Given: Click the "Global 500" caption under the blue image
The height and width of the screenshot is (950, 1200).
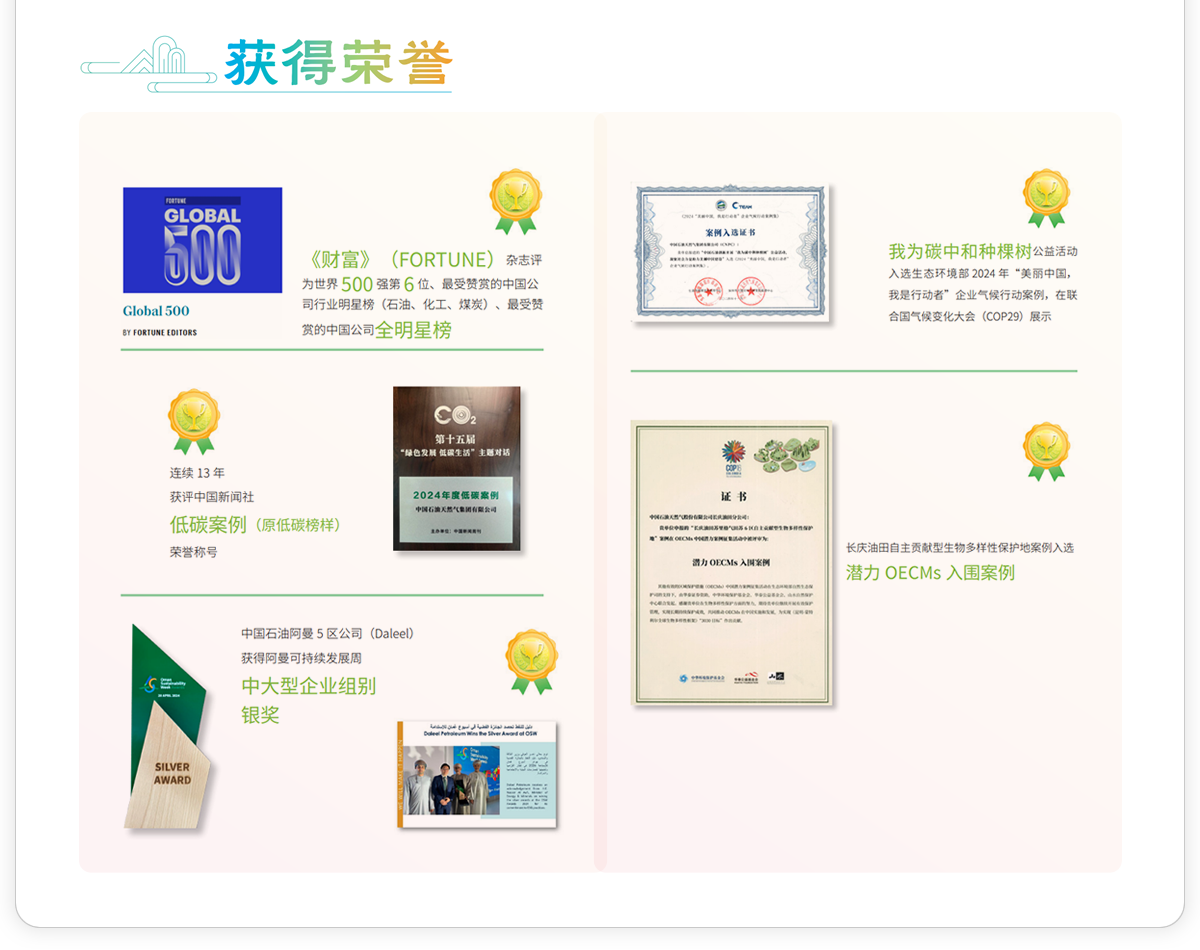Looking at the screenshot, I should pos(157,311).
